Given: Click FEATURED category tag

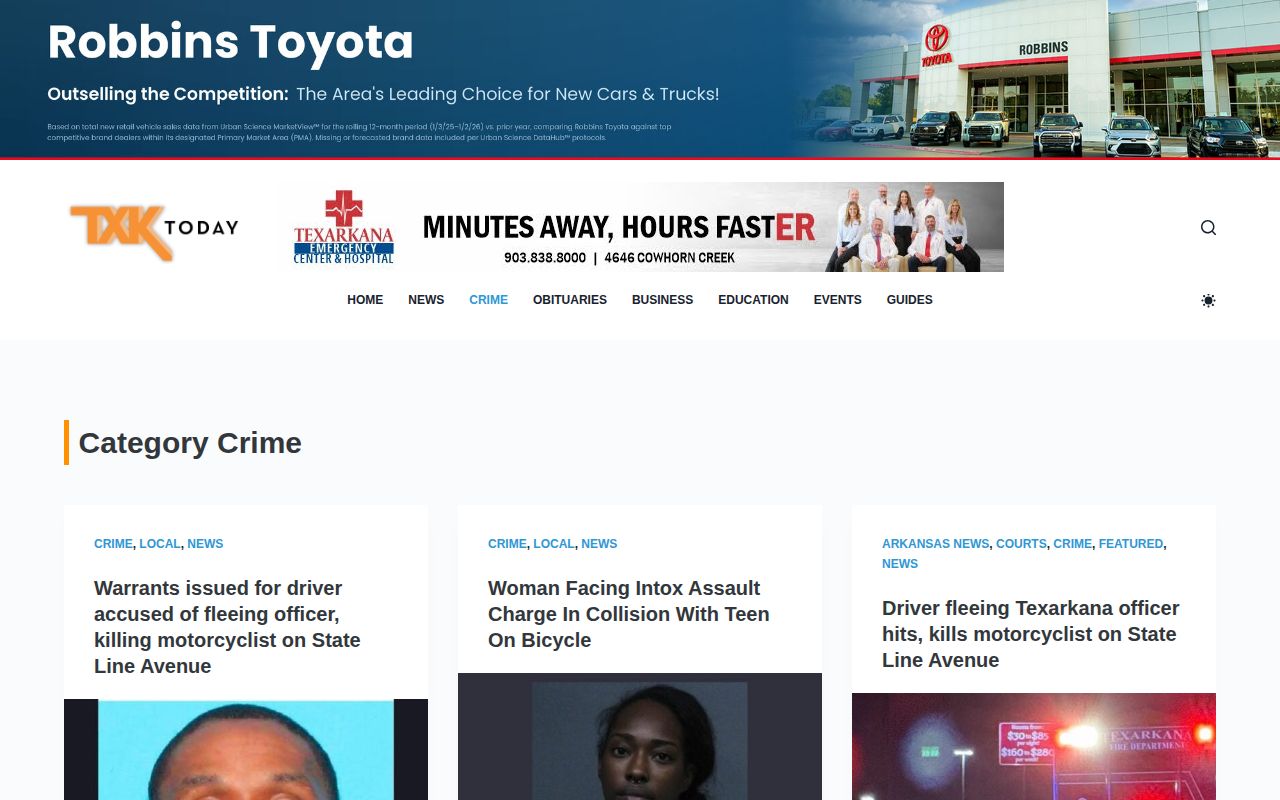Looking at the screenshot, I should coord(1131,544).
